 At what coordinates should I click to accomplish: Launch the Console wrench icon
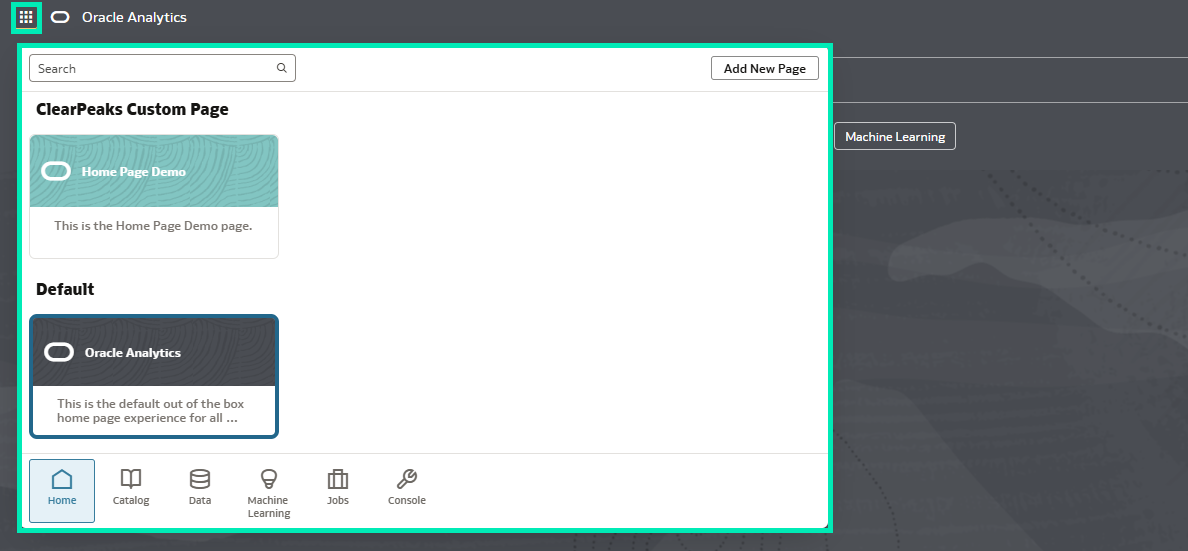(x=407, y=479)
